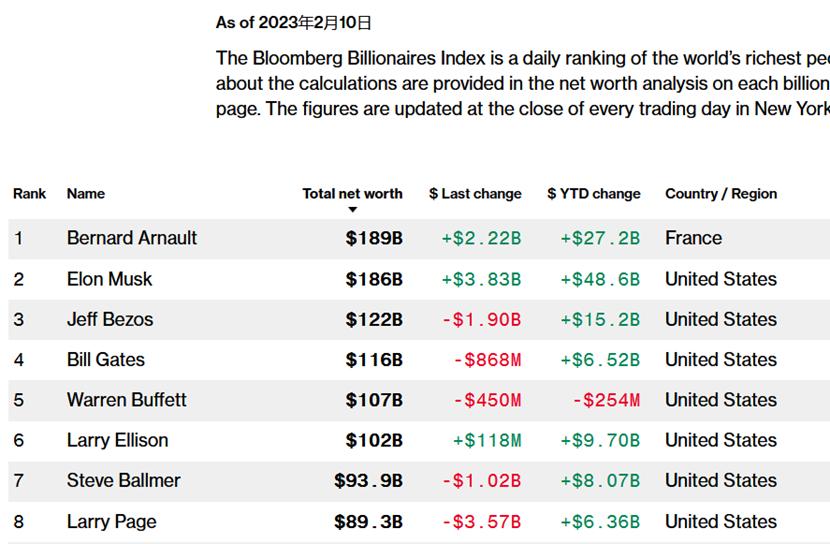The width and height of the screenshot is (830, 544).
Task: Open Jeff Bezos's profile link
Action: point(110,320)
